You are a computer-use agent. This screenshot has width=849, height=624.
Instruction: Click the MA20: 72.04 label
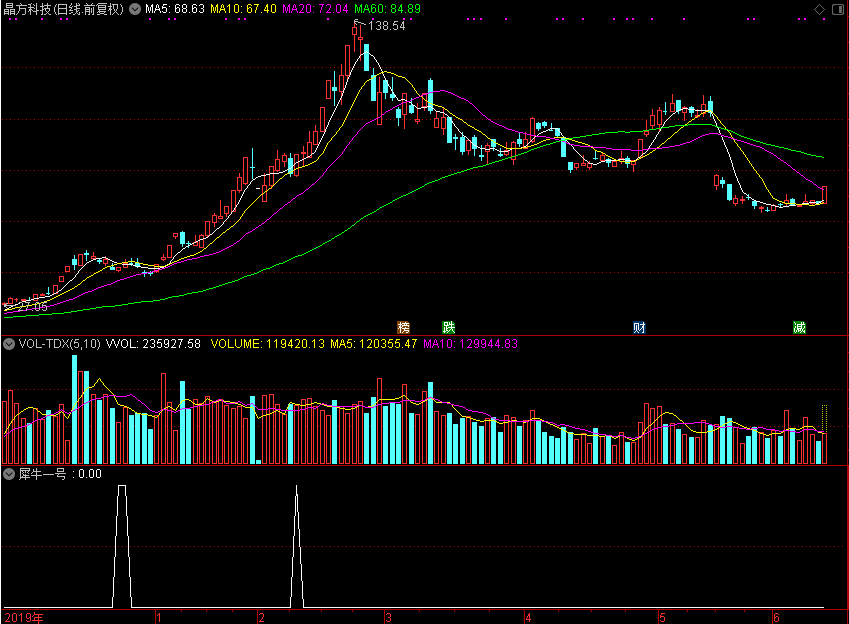pyautogui.click(x=315, y=9)
